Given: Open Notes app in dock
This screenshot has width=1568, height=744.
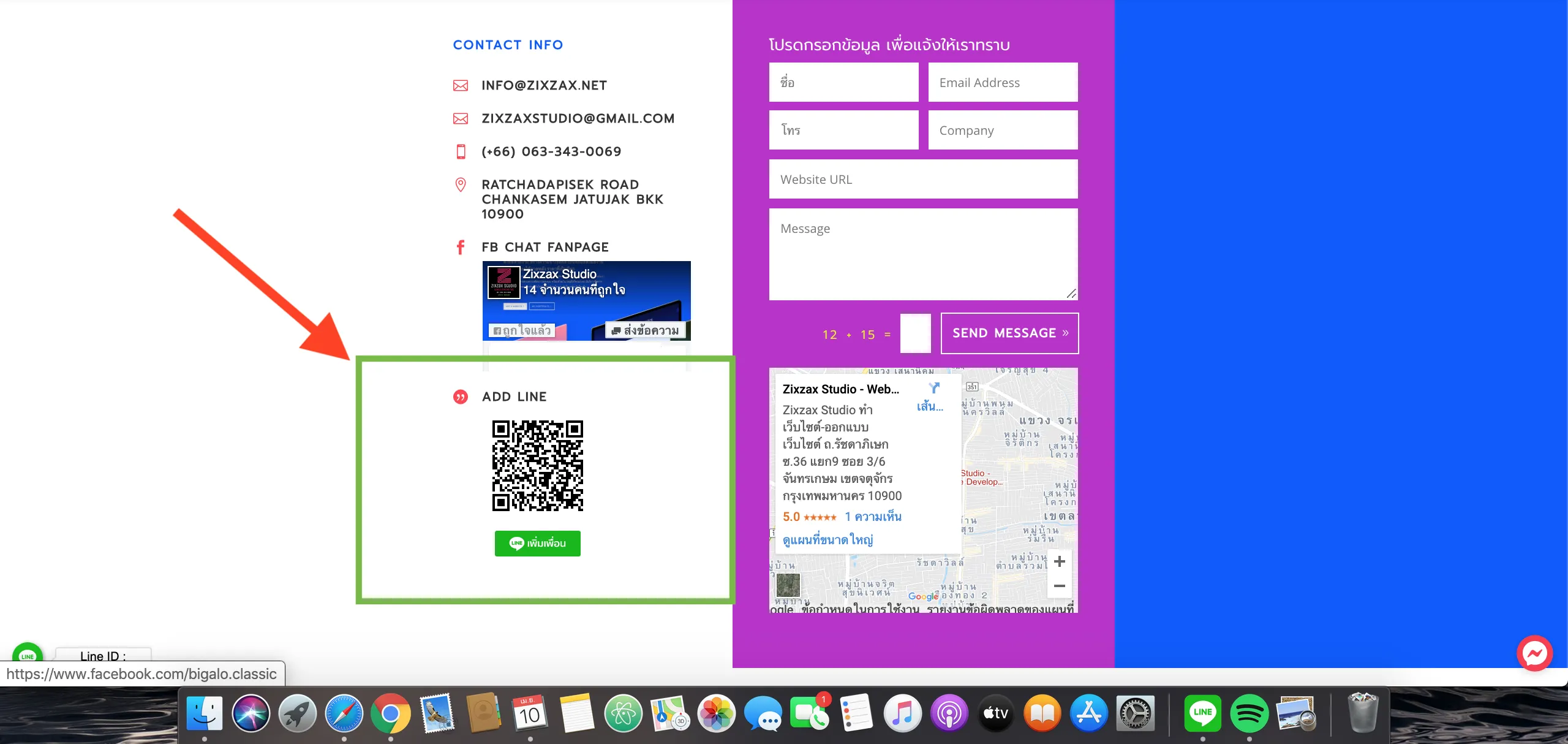Looking at the screenshot, I should pyautogui.click(x=577, y=713).
